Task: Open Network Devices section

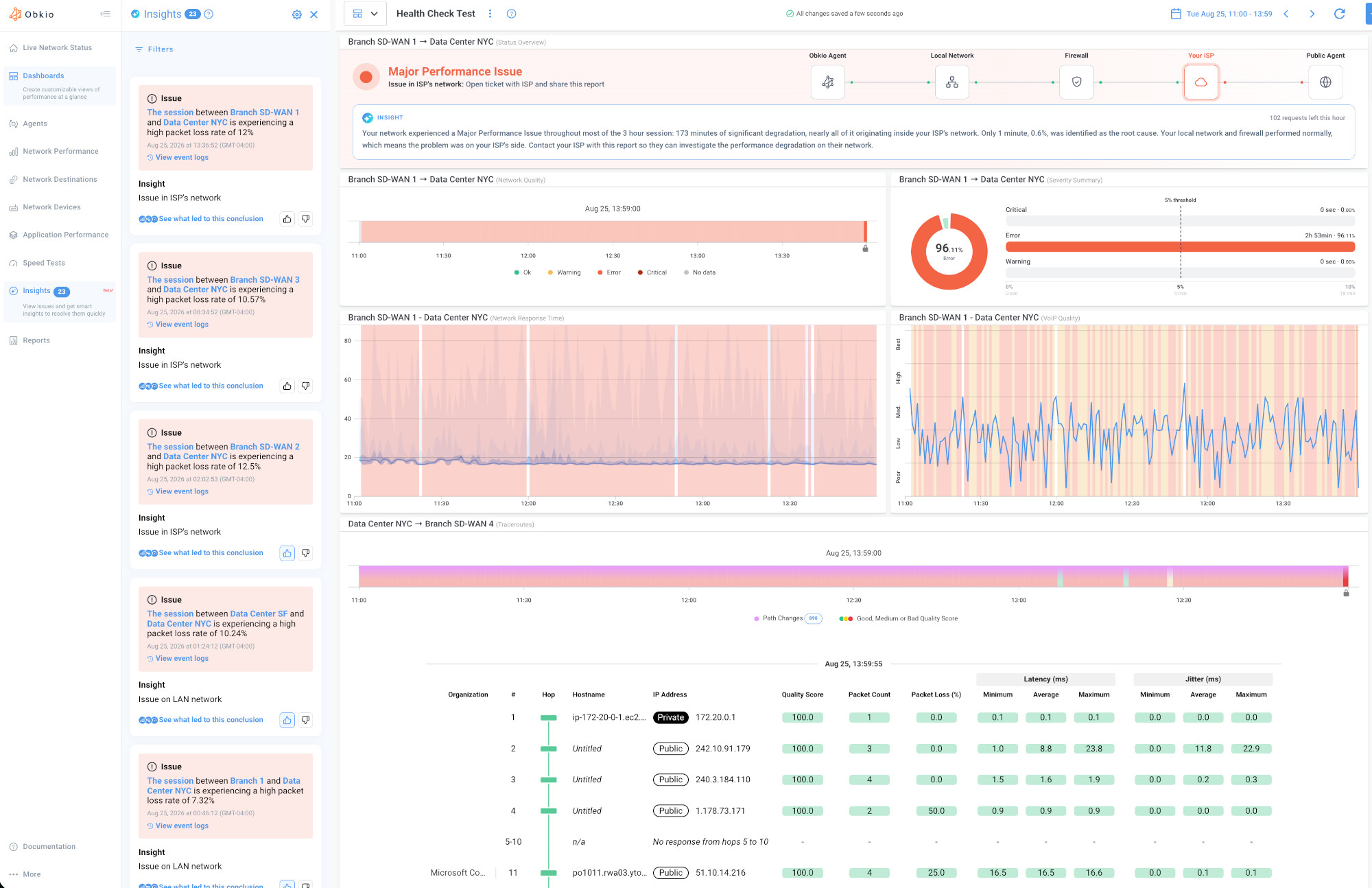Action: coord(51,207)
